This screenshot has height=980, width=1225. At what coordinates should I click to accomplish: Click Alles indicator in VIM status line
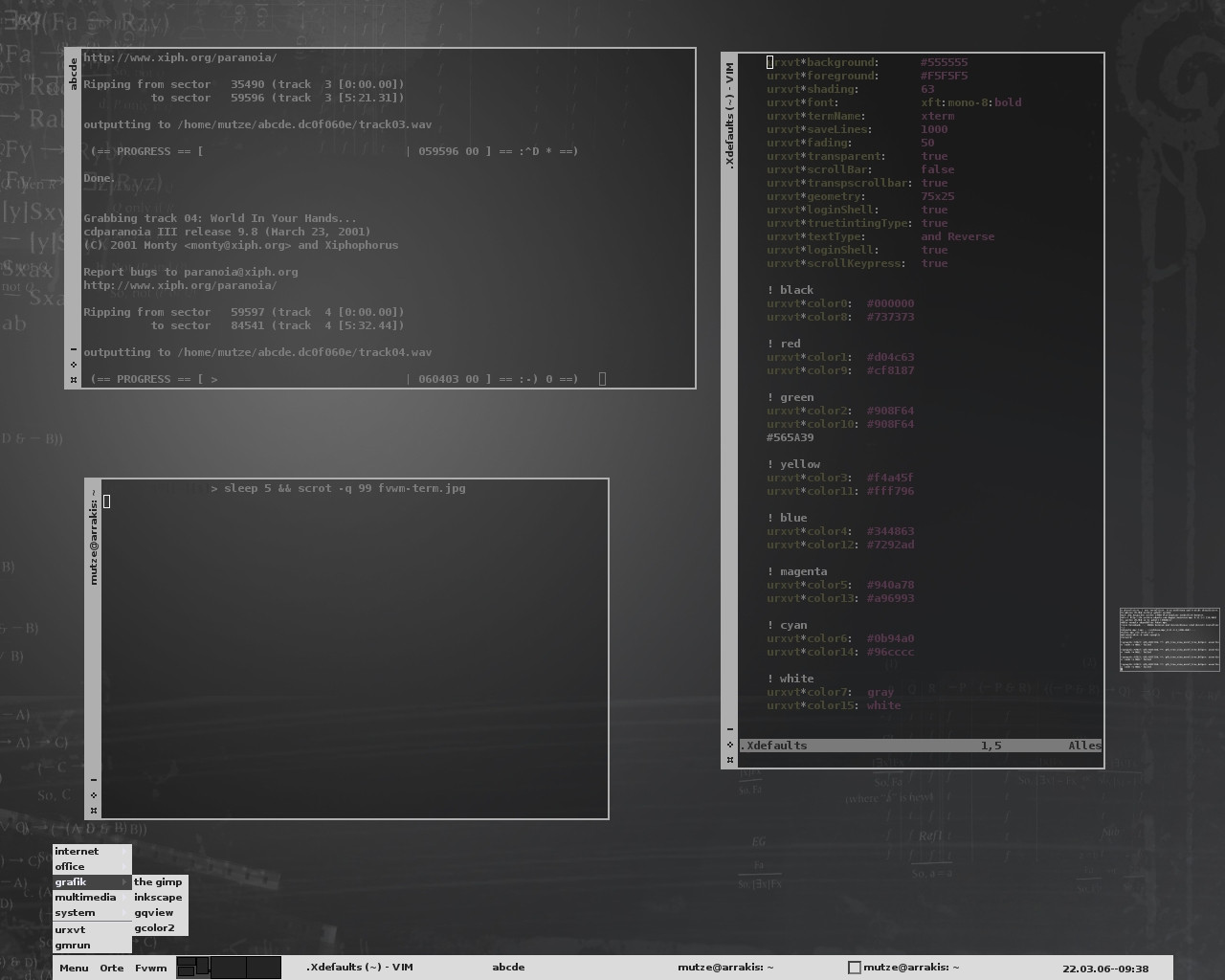[1085, 746]
